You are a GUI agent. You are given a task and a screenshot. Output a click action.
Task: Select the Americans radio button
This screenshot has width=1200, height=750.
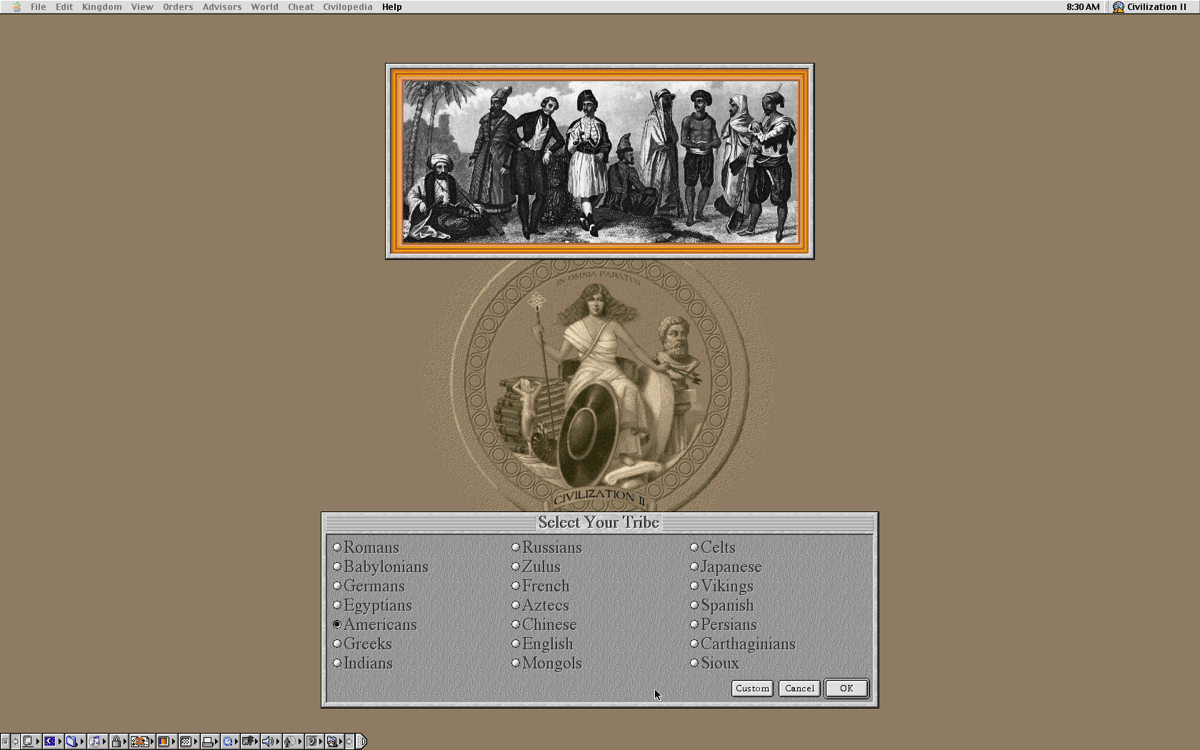click(374, 624)
